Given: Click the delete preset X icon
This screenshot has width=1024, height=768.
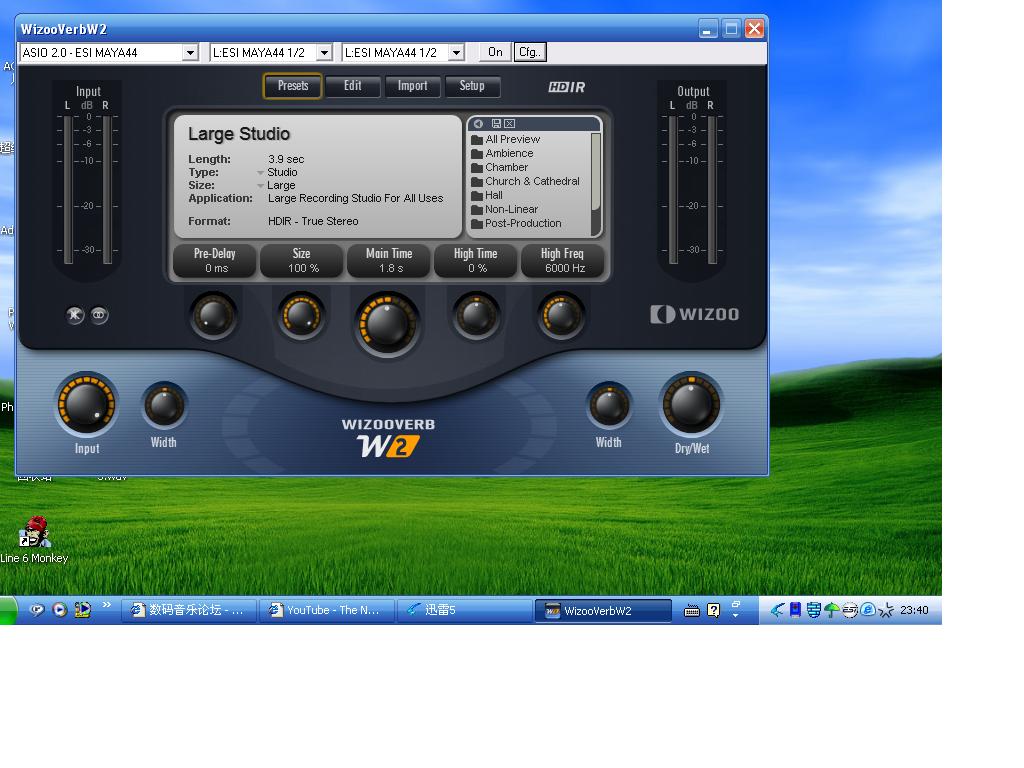Looking at the screenshot, I should 510,123.
